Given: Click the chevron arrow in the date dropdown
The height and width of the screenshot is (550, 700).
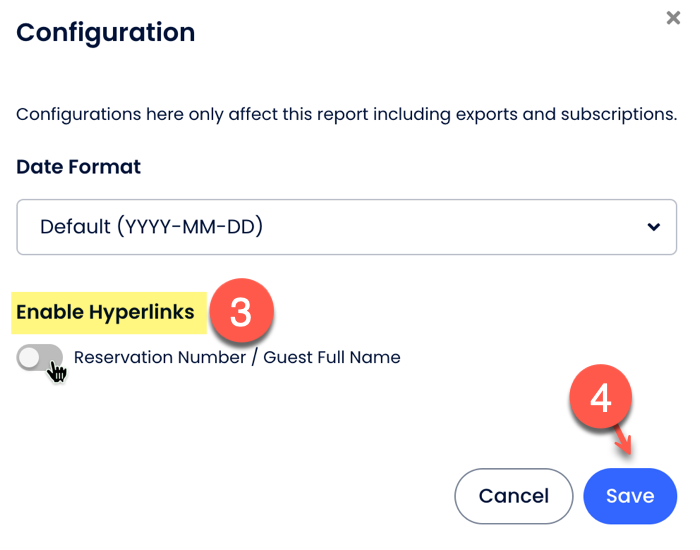Looking at the screenshot, I should pyautogui.click(x=653, y=227).
